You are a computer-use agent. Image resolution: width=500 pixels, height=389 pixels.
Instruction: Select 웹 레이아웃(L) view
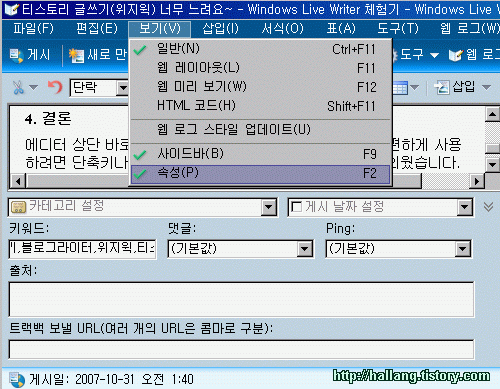coord(260,68)
